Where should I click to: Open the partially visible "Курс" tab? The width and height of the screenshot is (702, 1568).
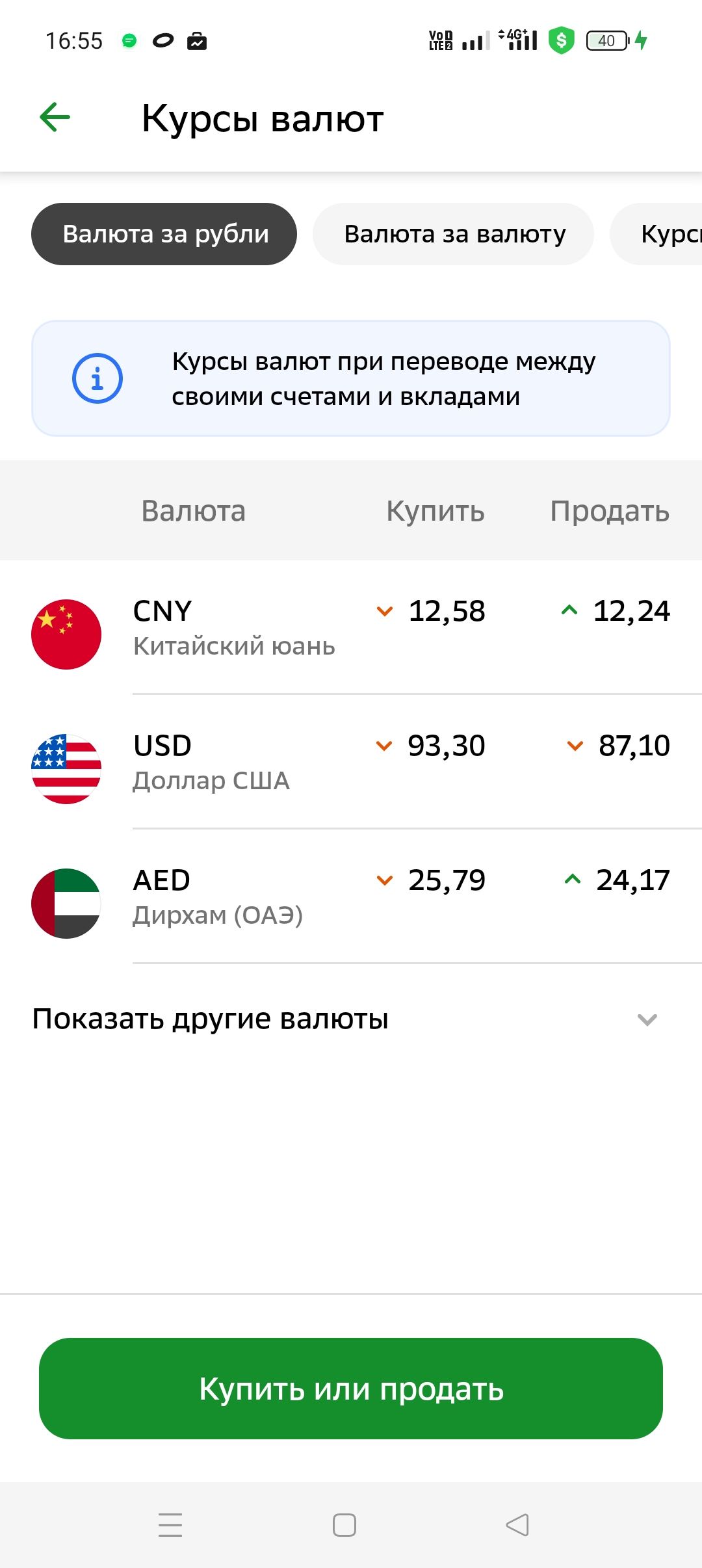point(666,234)
